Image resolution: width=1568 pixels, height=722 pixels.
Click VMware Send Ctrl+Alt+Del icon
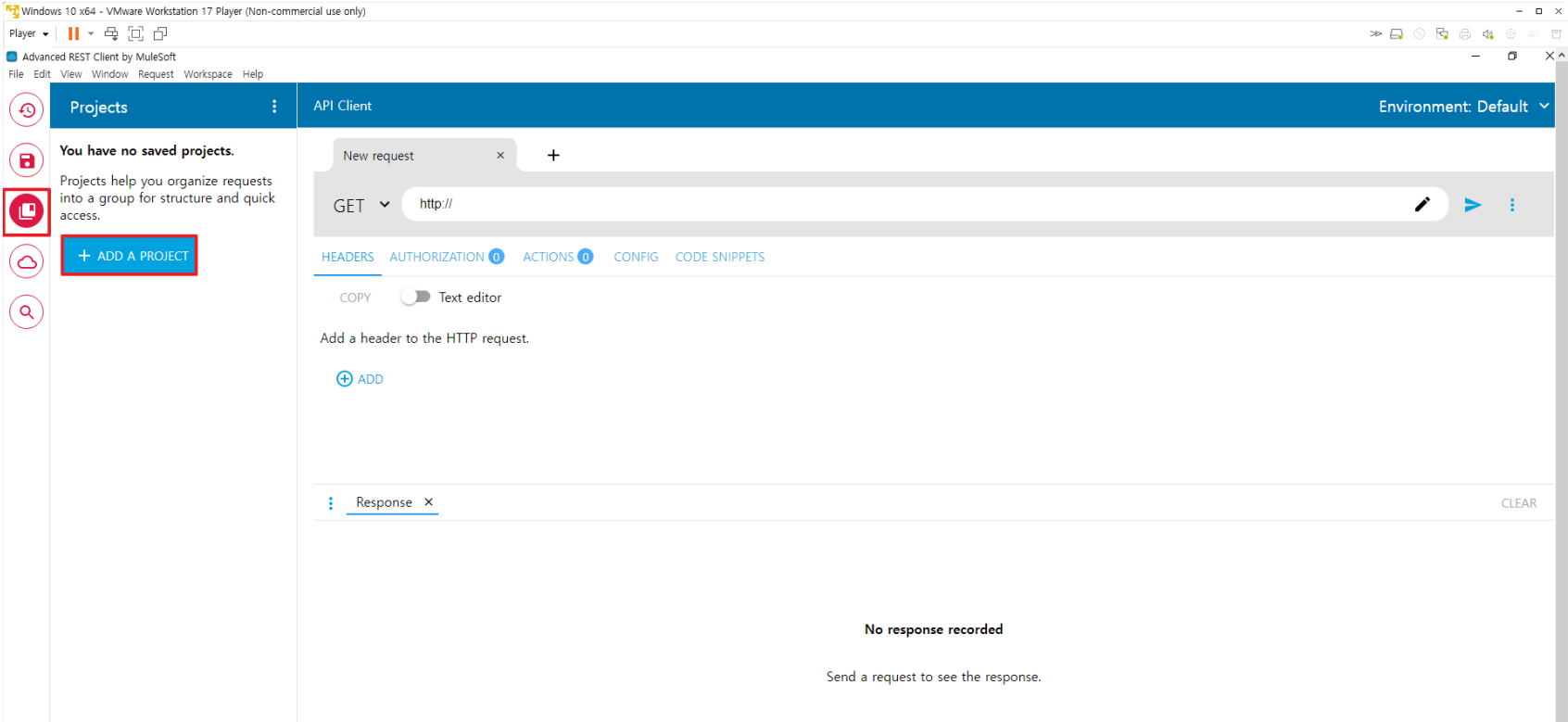(111, 33)
